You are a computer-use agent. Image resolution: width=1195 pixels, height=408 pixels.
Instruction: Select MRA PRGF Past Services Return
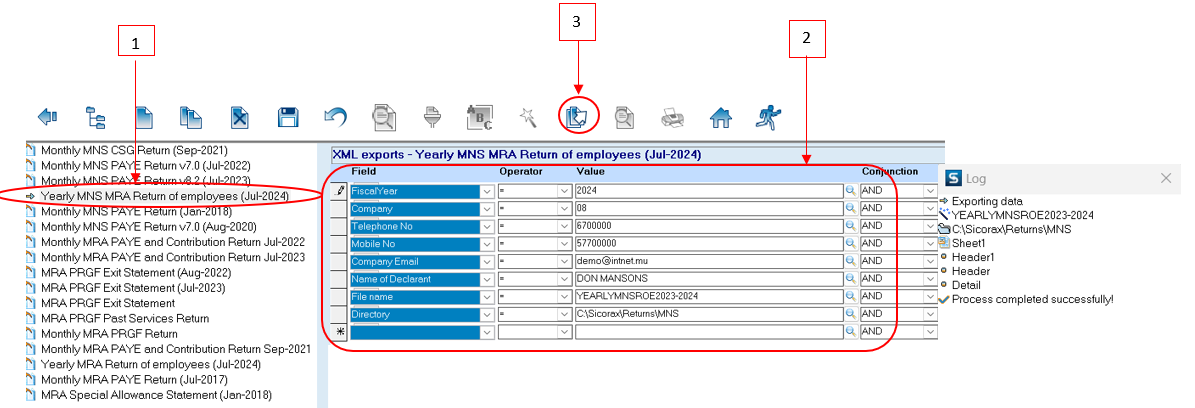124,318
